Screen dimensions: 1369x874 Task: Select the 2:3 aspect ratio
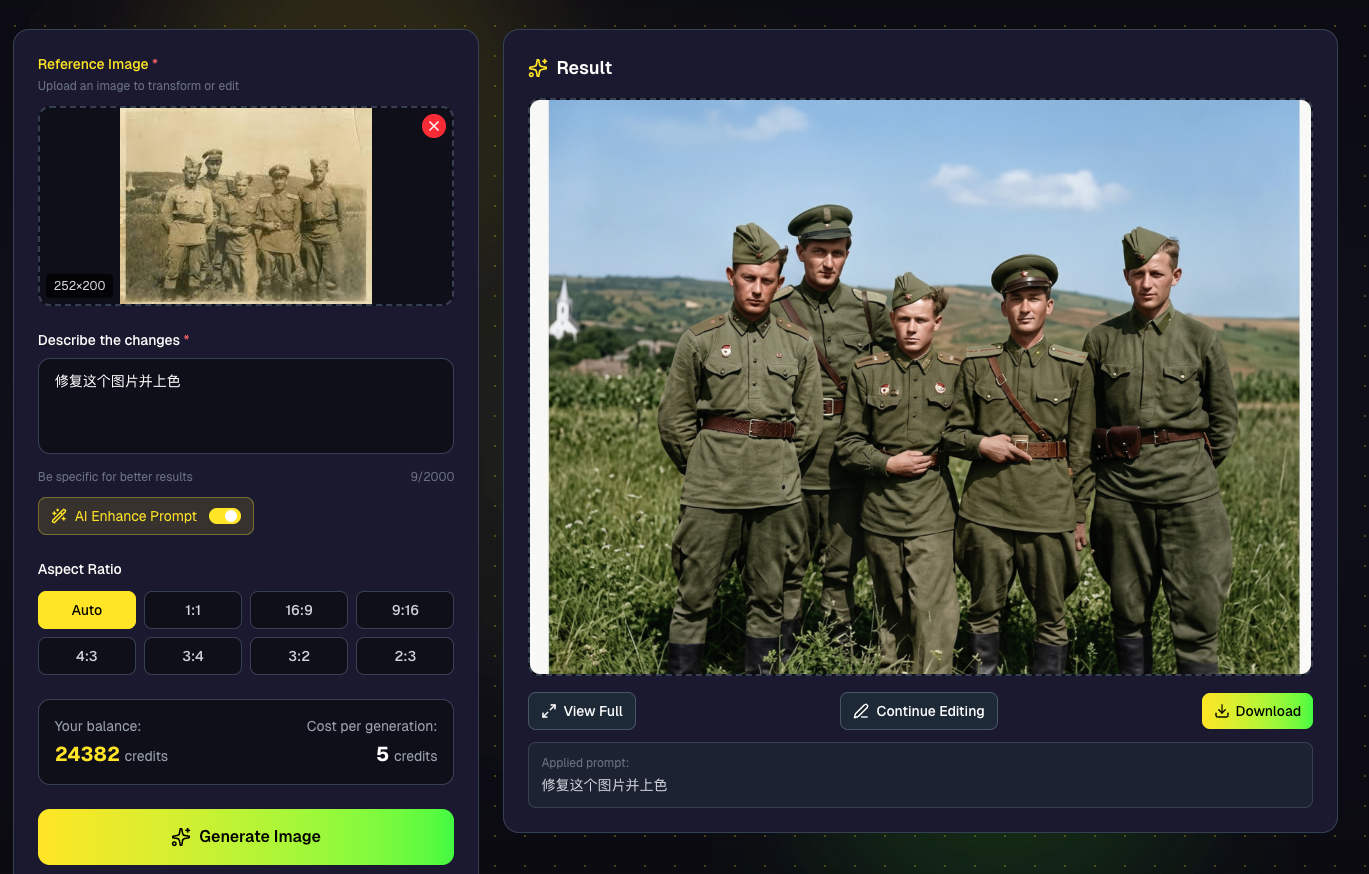(405, 656)
